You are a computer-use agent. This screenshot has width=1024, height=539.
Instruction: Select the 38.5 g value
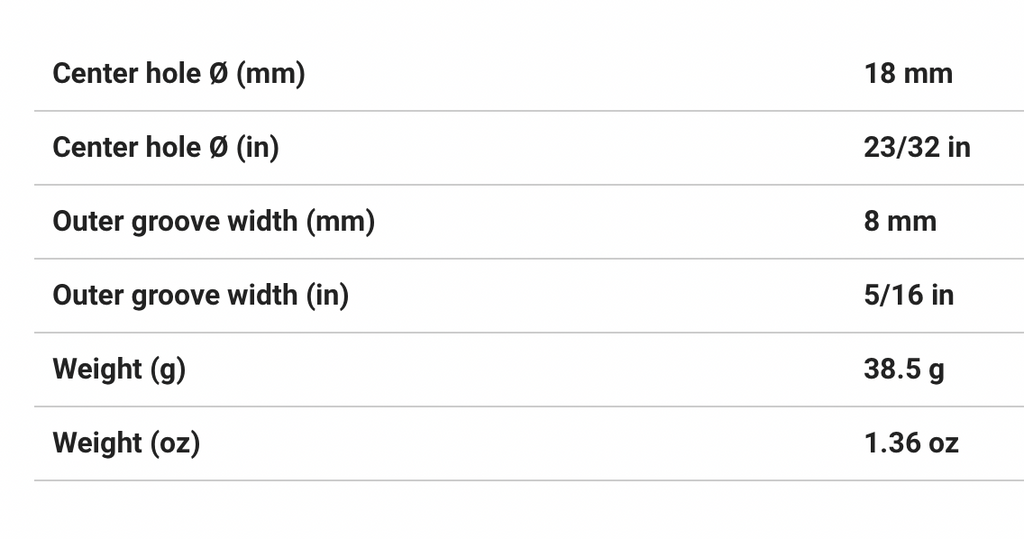[904, 370]
